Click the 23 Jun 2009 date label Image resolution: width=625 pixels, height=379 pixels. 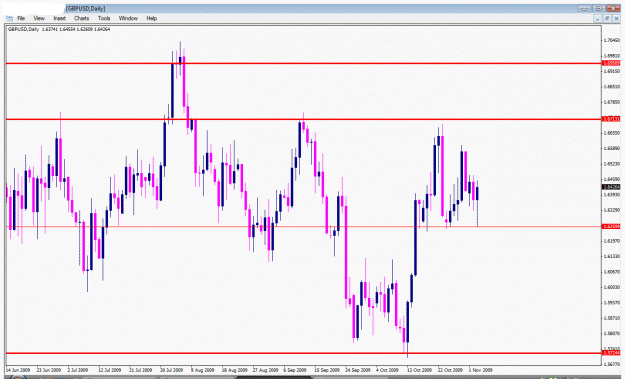[x=49, y=370]
